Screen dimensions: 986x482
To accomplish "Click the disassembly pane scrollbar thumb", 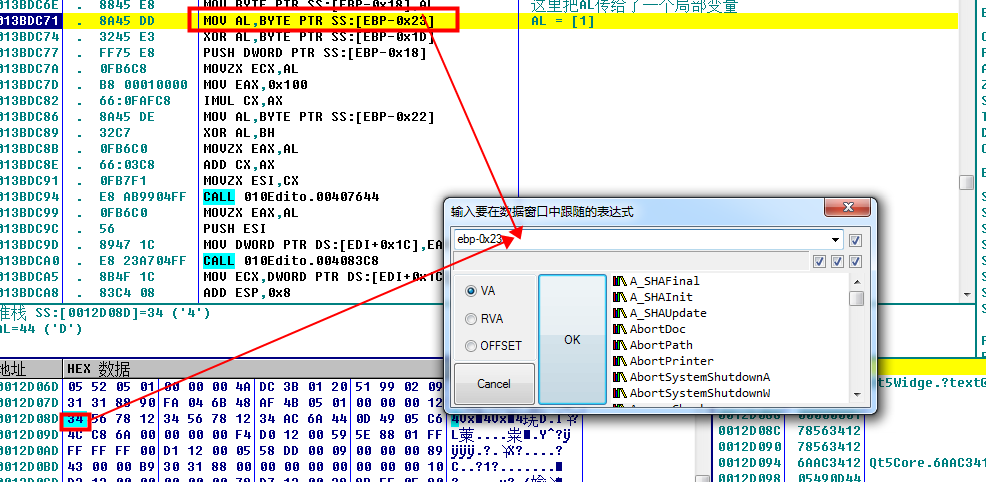I will coord(967,182).
